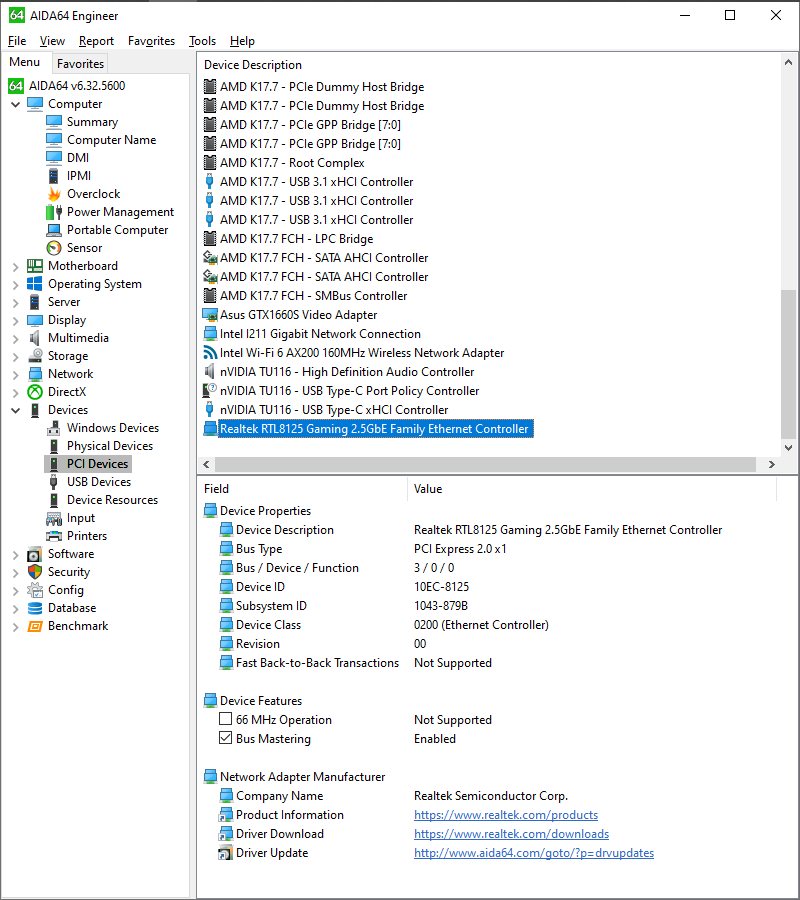The width and height of the screenshot is (800, 900).
Task: Select nVIDIA TU116 USB Type-C xHCI Controller row
Action: click(x=334, y=410)
